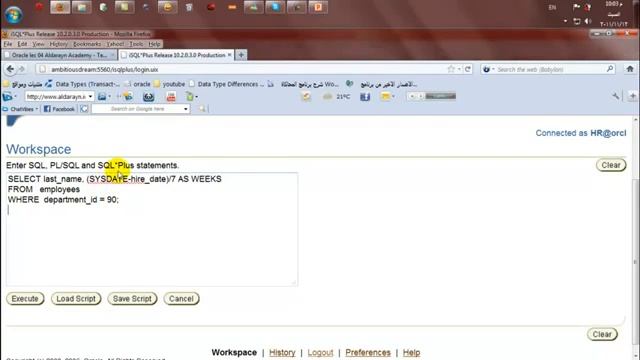
Task: Open the YouTube toolbar icon
Action: pyautogui.click(x=171, y=97)
